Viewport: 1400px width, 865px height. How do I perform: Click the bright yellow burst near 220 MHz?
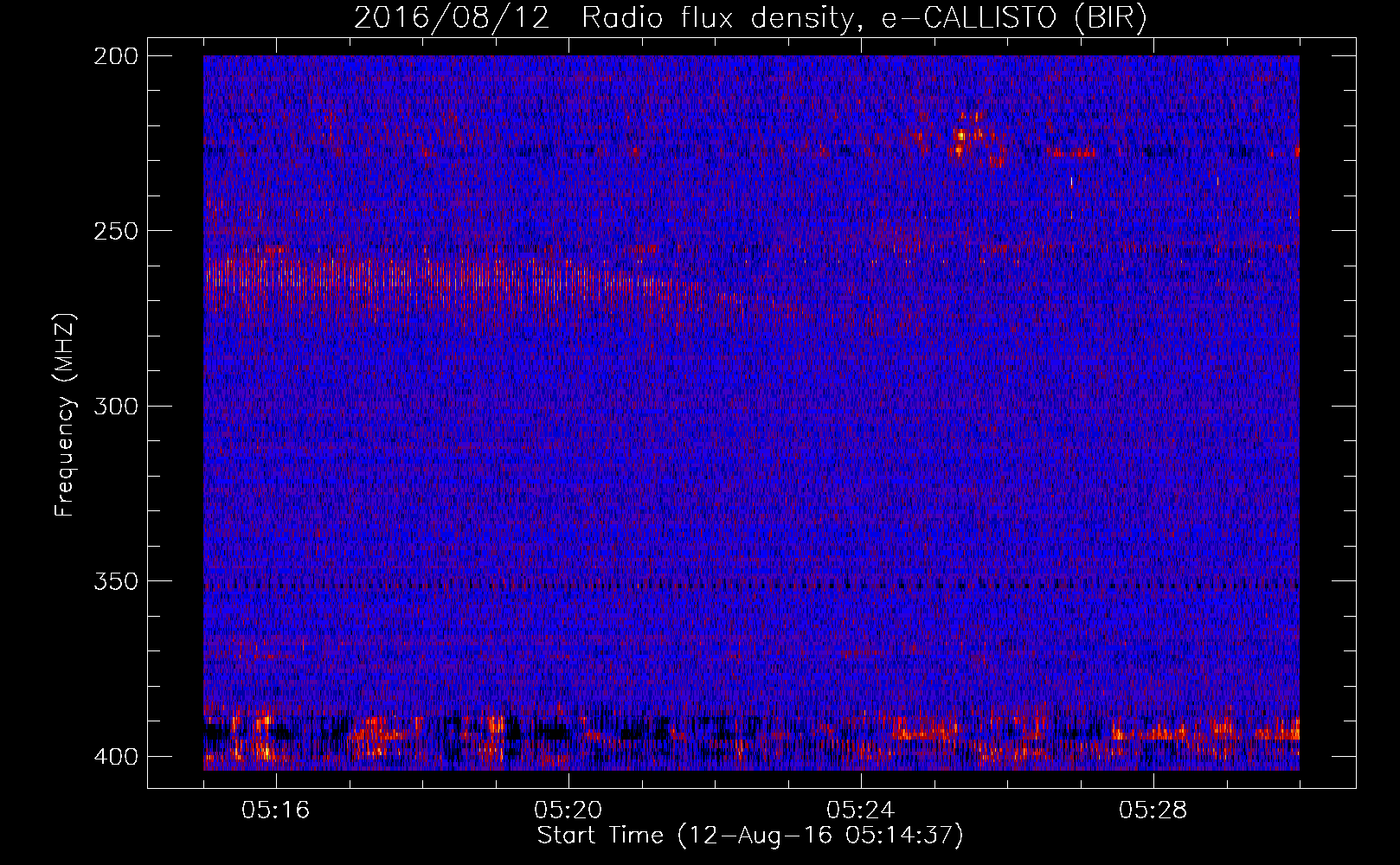(x=960, y=134)
